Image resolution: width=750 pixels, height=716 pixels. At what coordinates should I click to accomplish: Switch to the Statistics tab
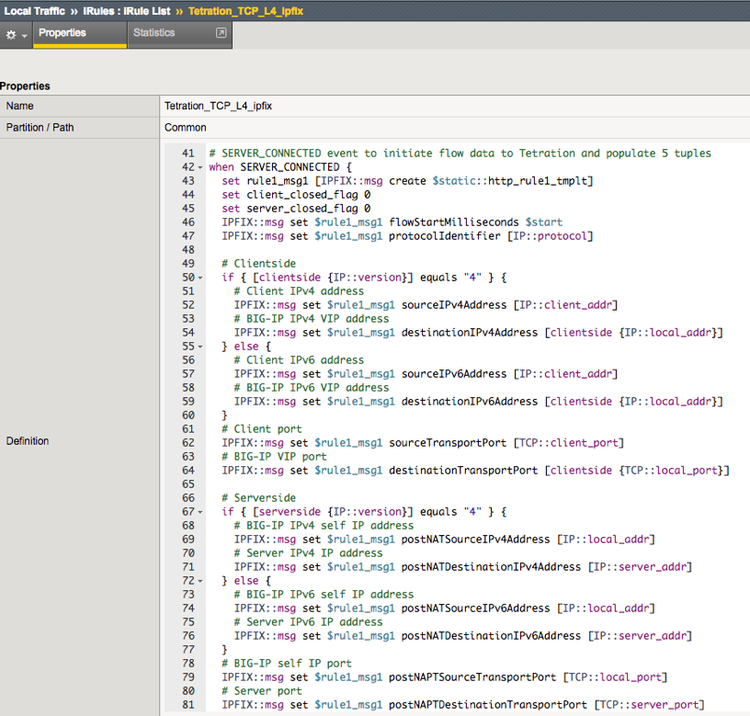154,33
